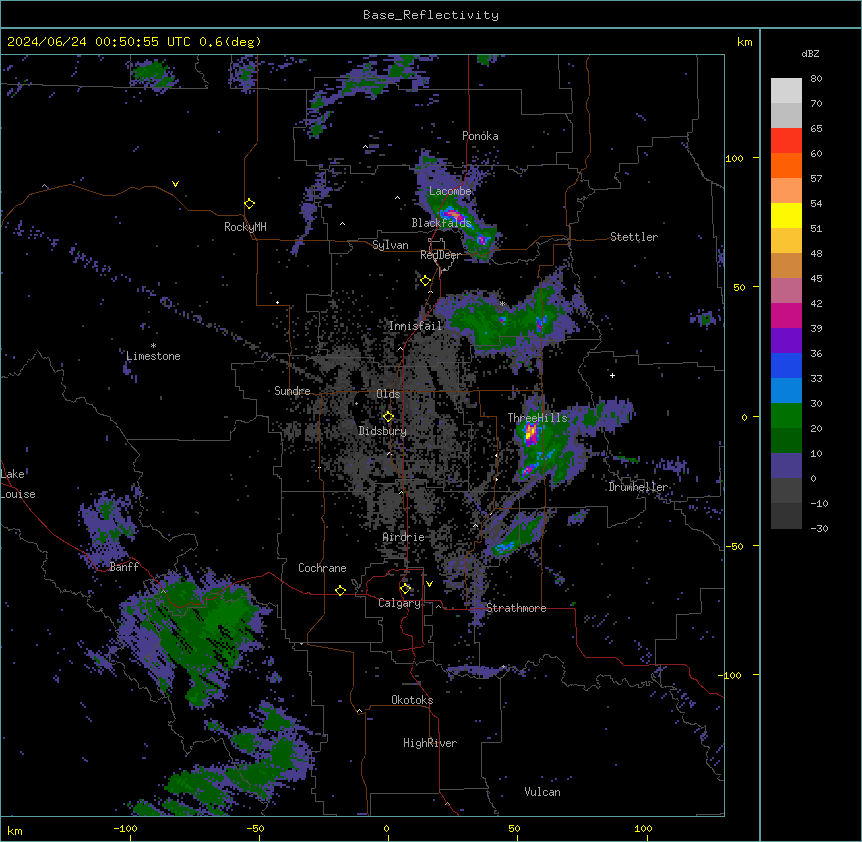Select the slate-purple swatch between 10 and 0 dBZ
Viewport: 862px width, 842px height.
[x=786, y=466]
